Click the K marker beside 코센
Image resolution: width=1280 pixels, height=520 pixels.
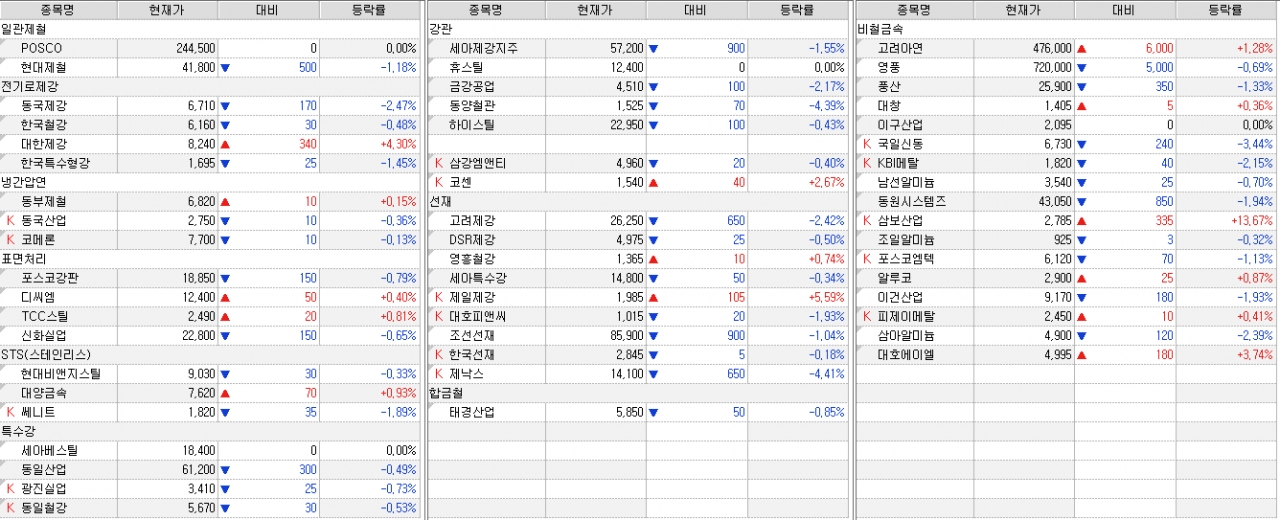pos(439,183)
